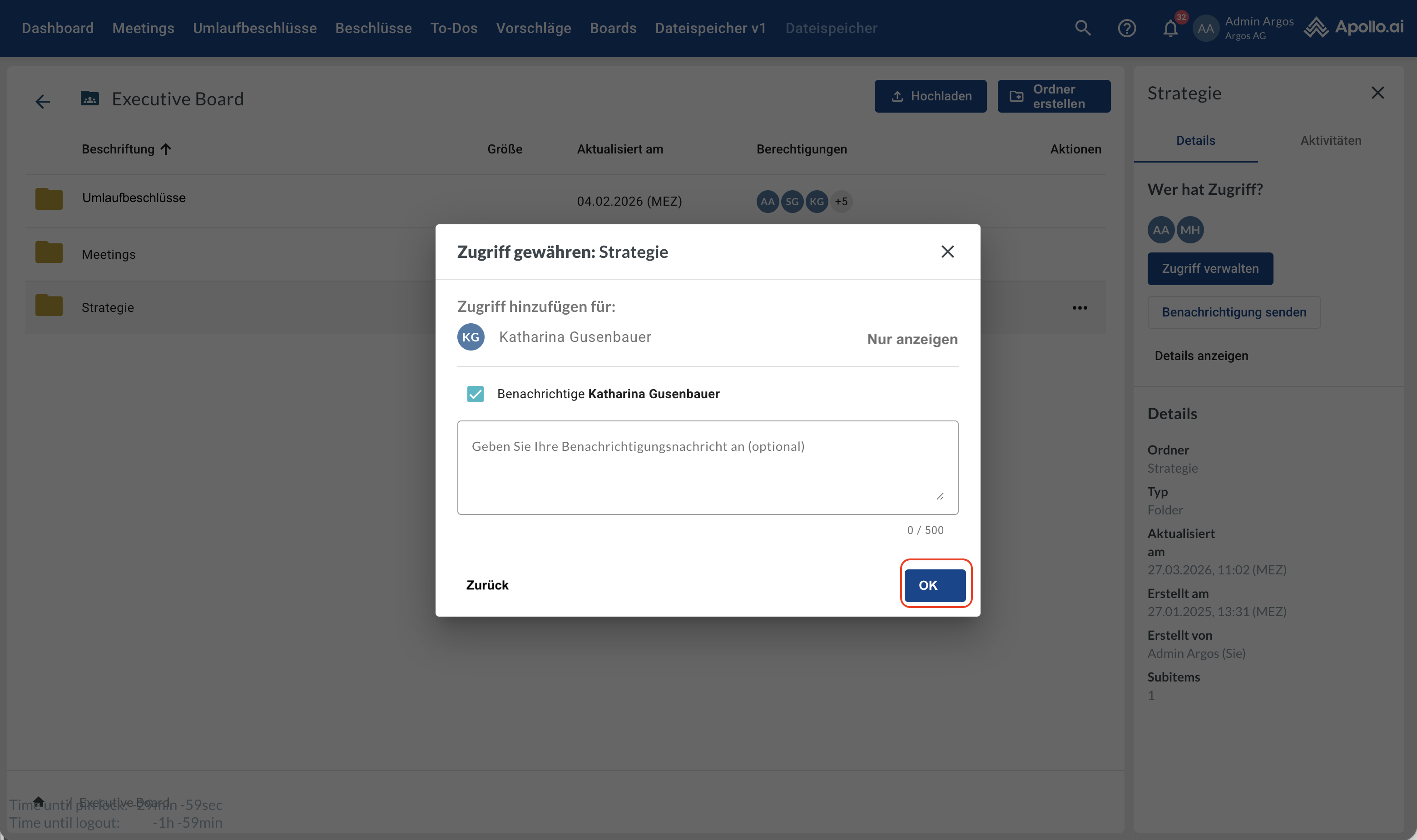This screenshot has width=1417, height=840.
Task: Click the Umlaufbeschlüsse folder icon
Action: point(49,199)
